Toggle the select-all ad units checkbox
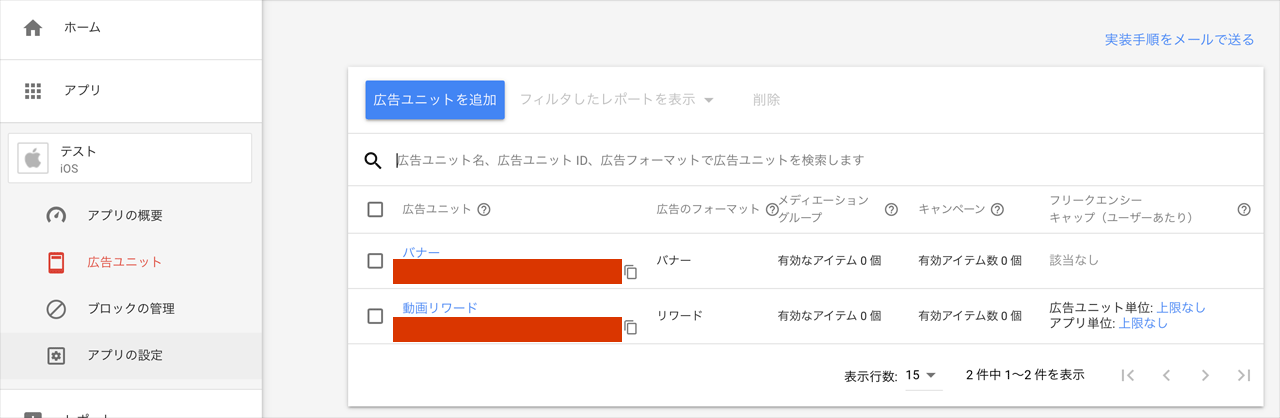Viewport: 1280px width, 418px height. (x=376, y=210)
